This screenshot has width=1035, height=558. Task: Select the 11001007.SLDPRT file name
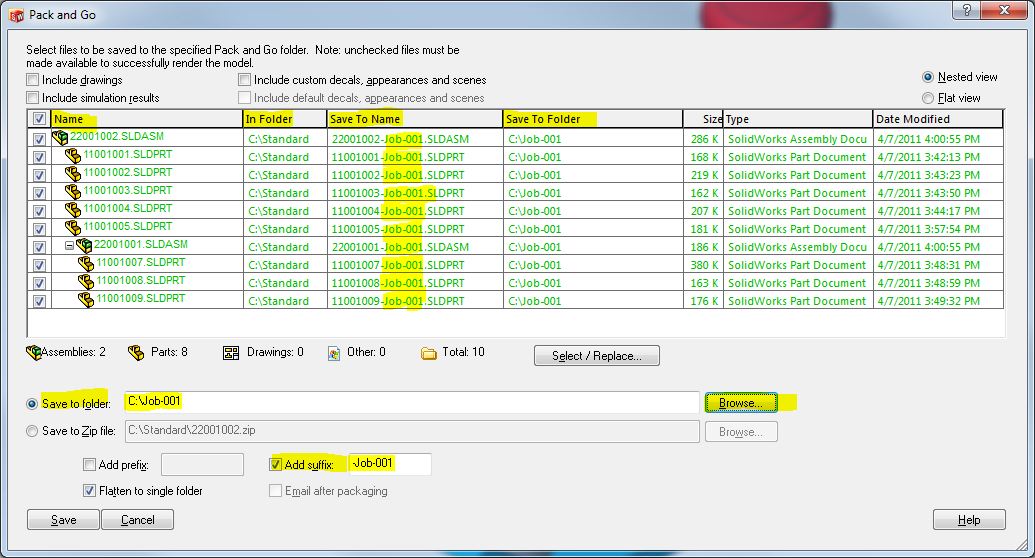141,262
